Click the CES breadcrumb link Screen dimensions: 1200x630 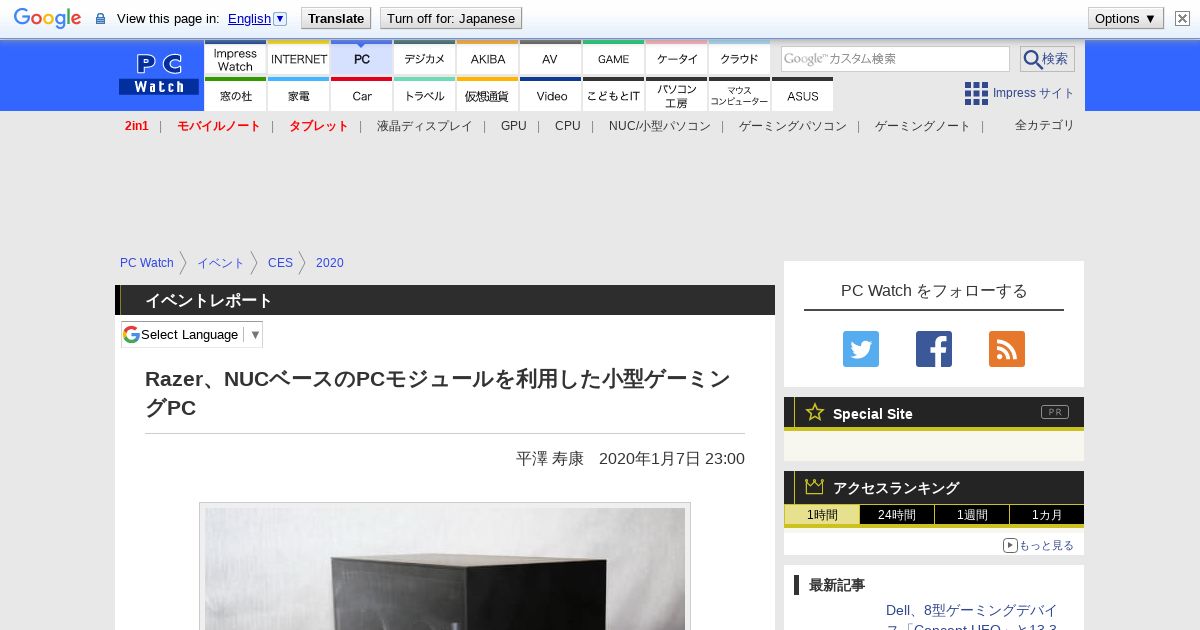pyautogui.click(x=281, y=263)
